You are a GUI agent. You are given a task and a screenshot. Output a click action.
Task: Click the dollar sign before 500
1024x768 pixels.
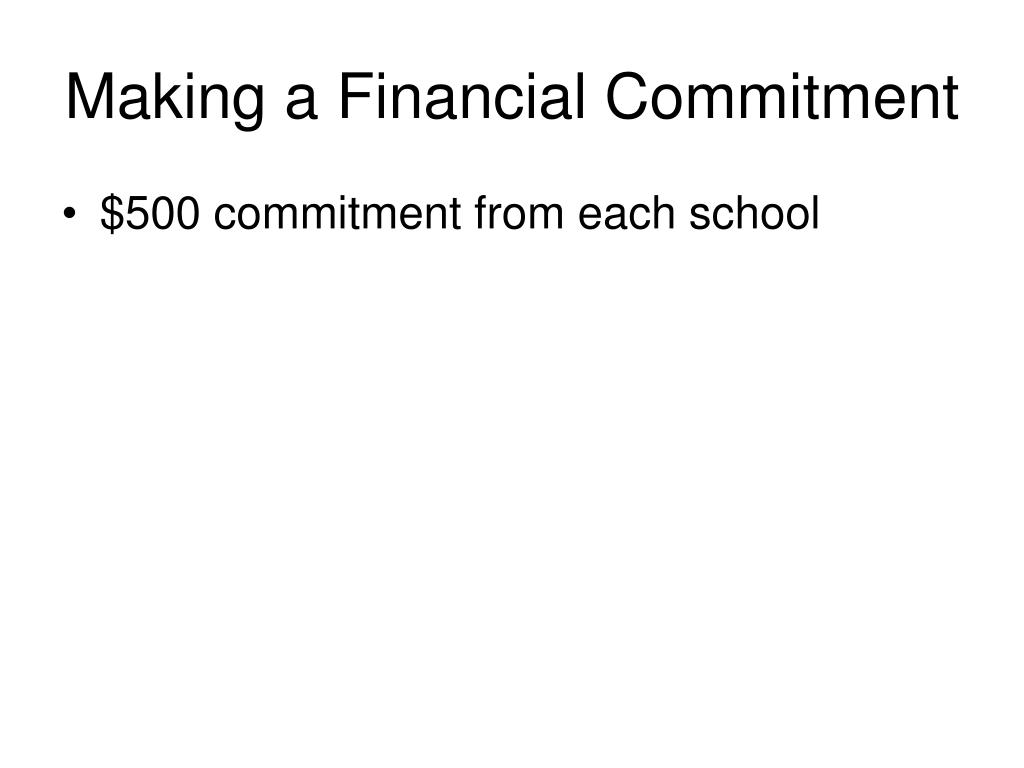coord(112,213)
